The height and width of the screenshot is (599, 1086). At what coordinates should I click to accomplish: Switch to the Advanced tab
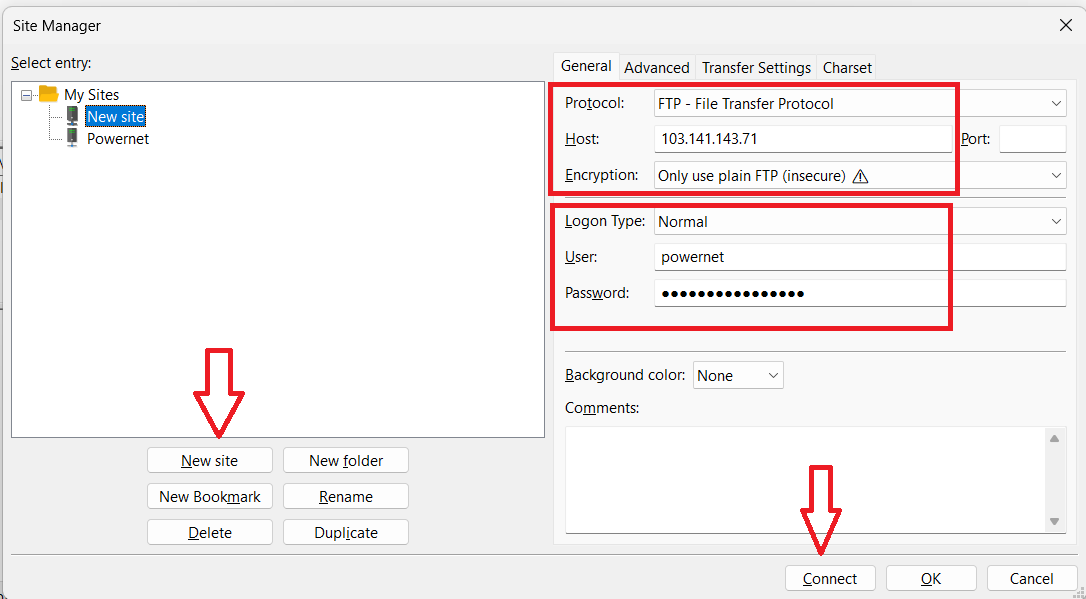tap(656, 67)
